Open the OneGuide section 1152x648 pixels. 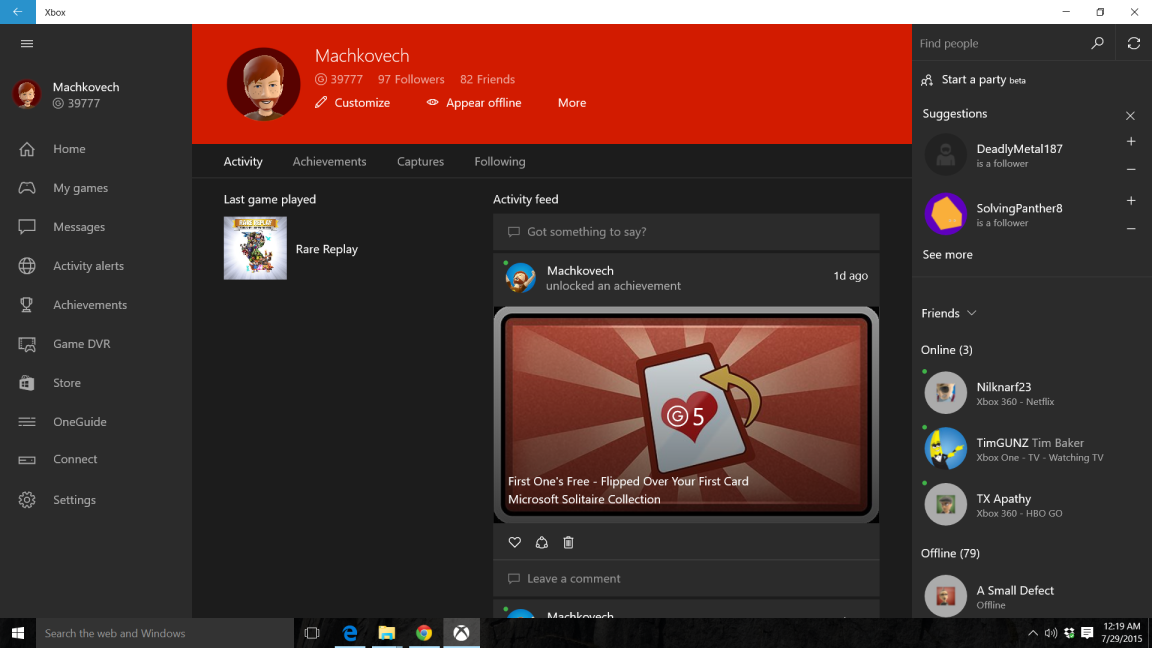(79, 421)
